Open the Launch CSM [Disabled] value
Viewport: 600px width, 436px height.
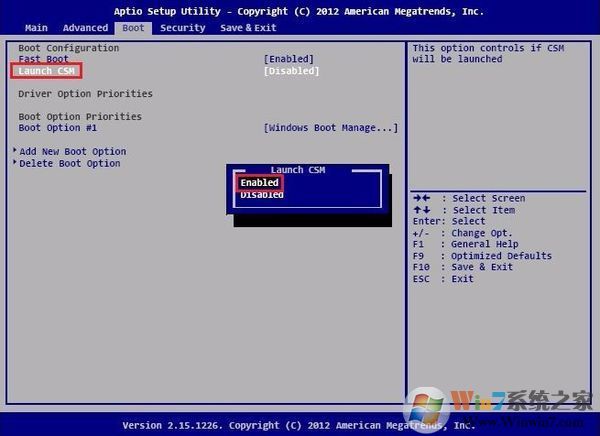[x=291, y=71]
